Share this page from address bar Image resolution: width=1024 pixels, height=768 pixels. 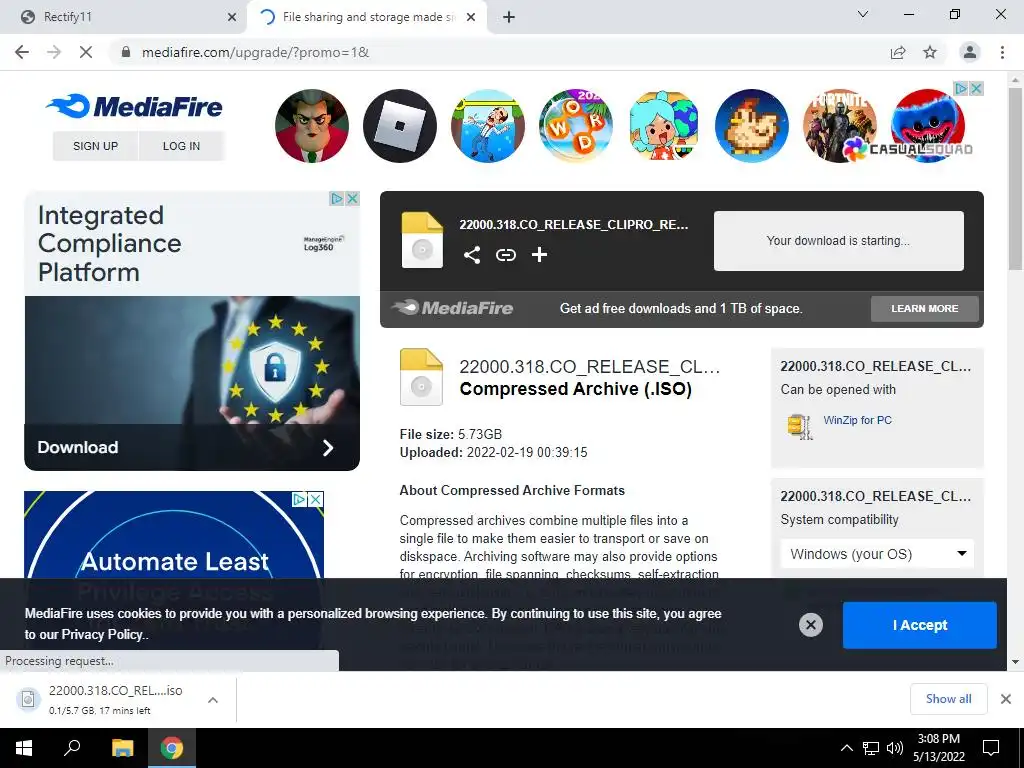pyautogui.click(x=898, y=52)
